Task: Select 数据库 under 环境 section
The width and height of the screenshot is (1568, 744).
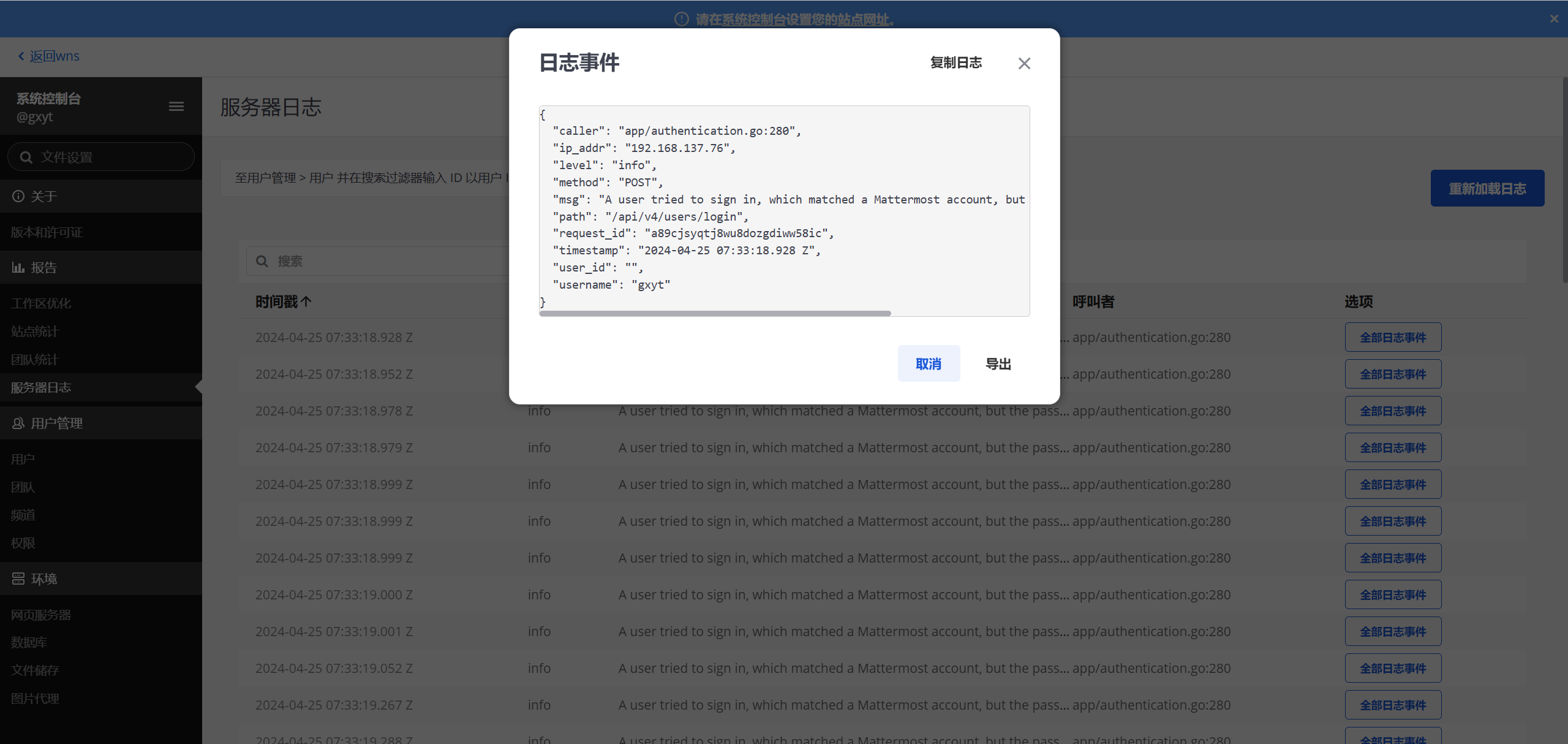Action: [x=29, y=642]
